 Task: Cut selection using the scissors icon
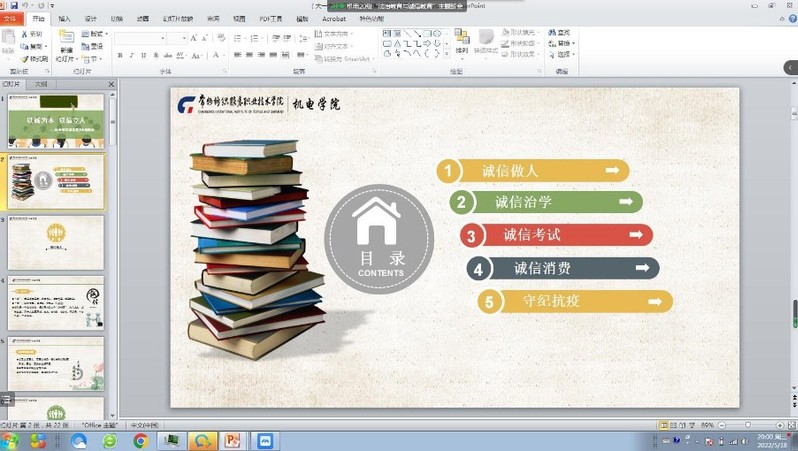[32, 34]
